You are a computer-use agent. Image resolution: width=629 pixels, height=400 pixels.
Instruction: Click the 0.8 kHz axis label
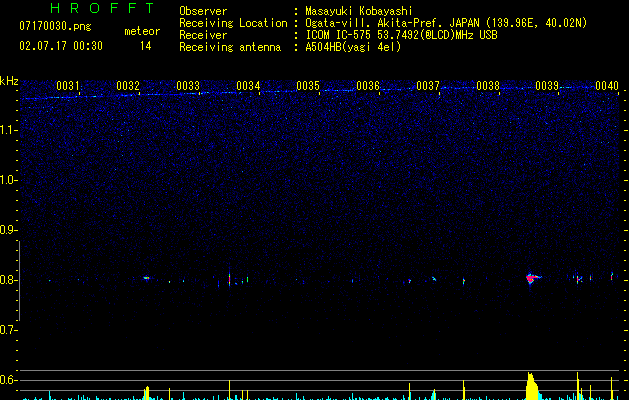click(x=9, y=280)
